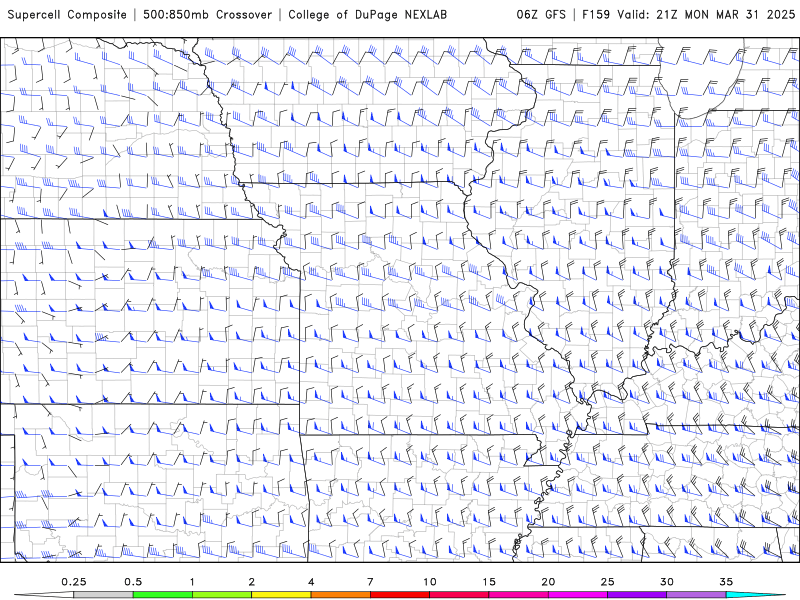Click the legend value 7

pyautogui.click(x=370, y=582)
